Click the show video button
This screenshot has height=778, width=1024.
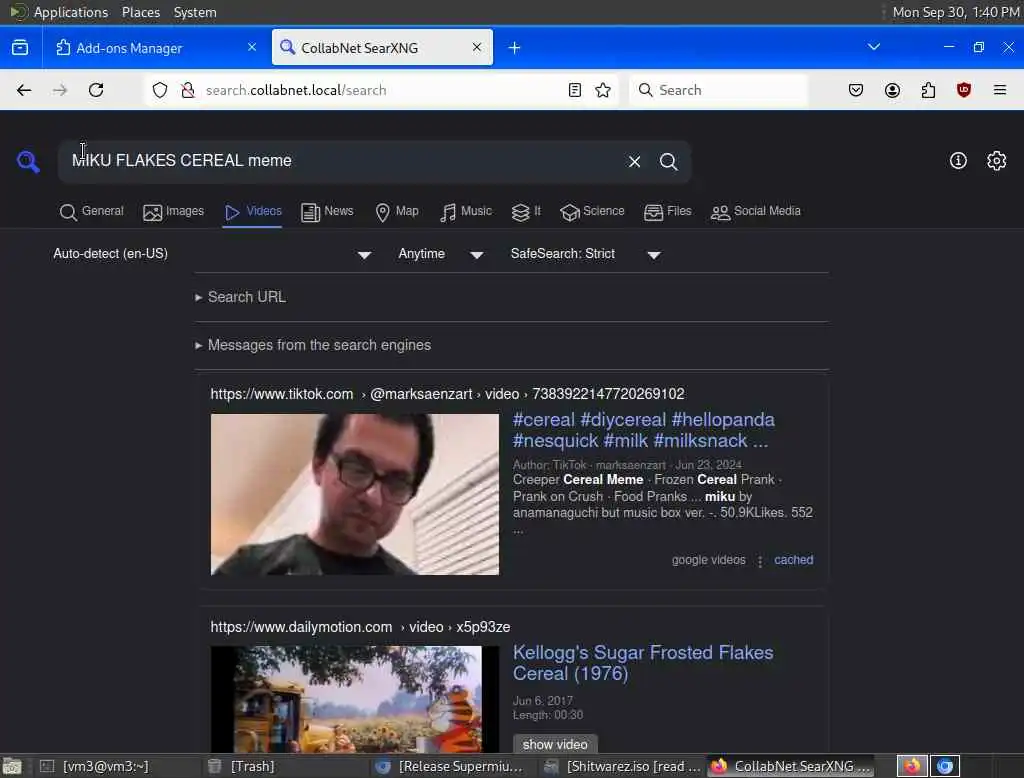tap(555, 744)
